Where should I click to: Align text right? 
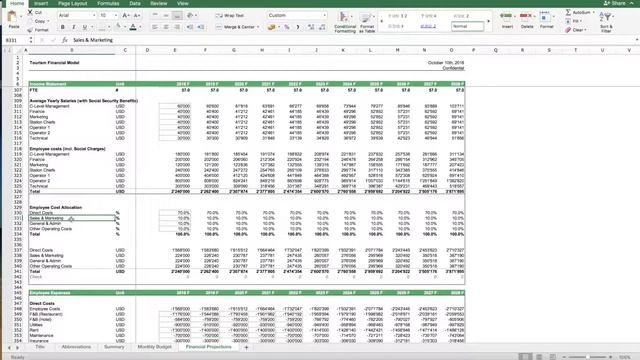[177, 27]
